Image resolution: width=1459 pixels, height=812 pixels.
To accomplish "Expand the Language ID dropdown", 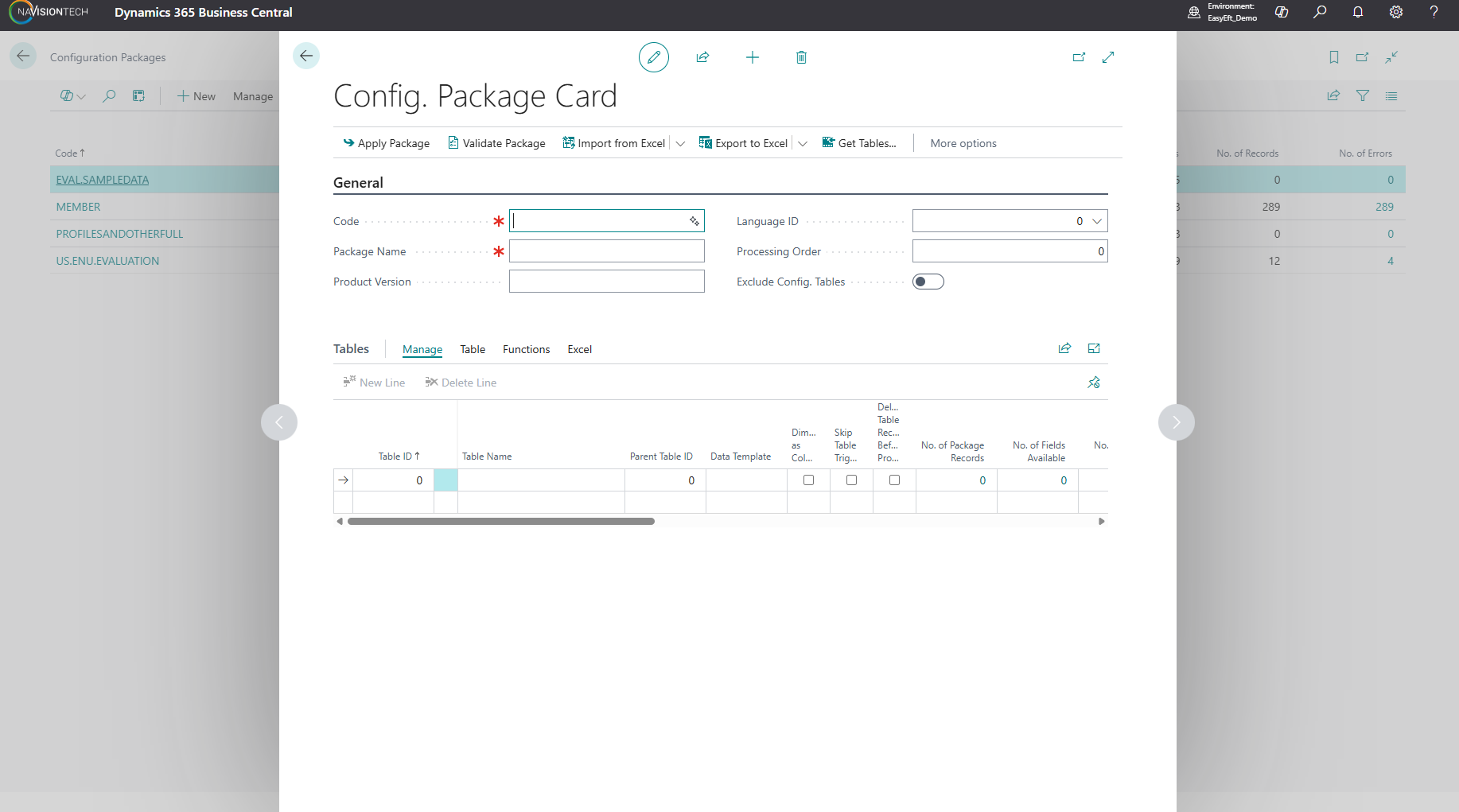I will (1097, 221).
